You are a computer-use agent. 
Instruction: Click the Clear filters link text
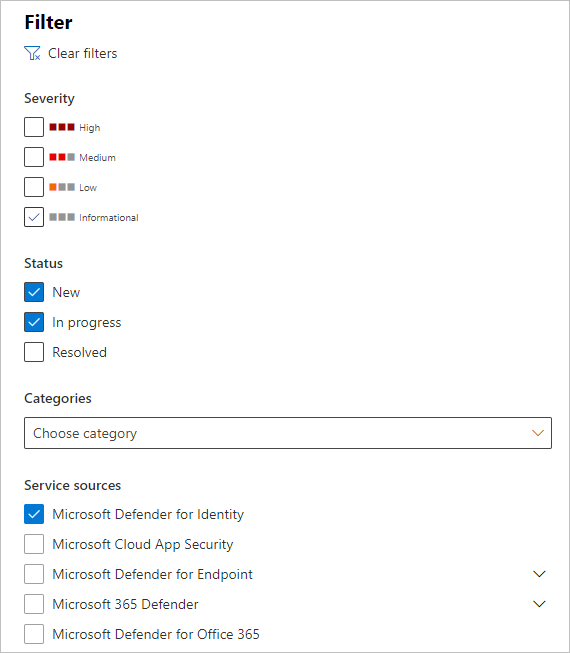point(82,53)
